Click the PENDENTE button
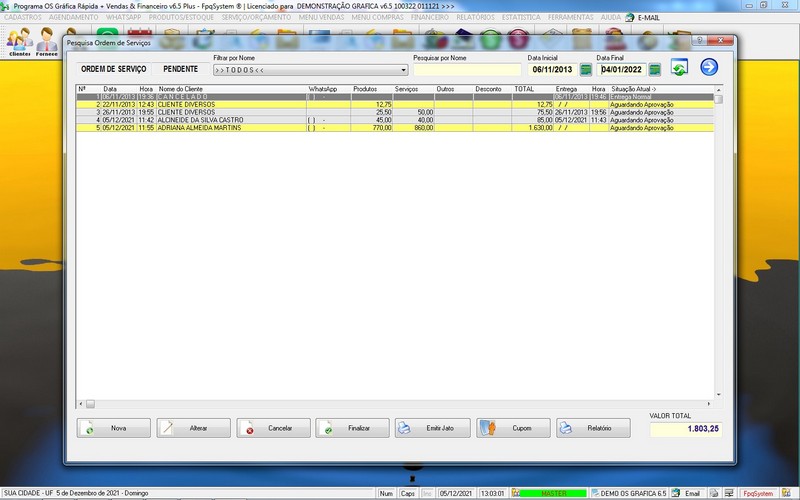 tap(181, 69)
